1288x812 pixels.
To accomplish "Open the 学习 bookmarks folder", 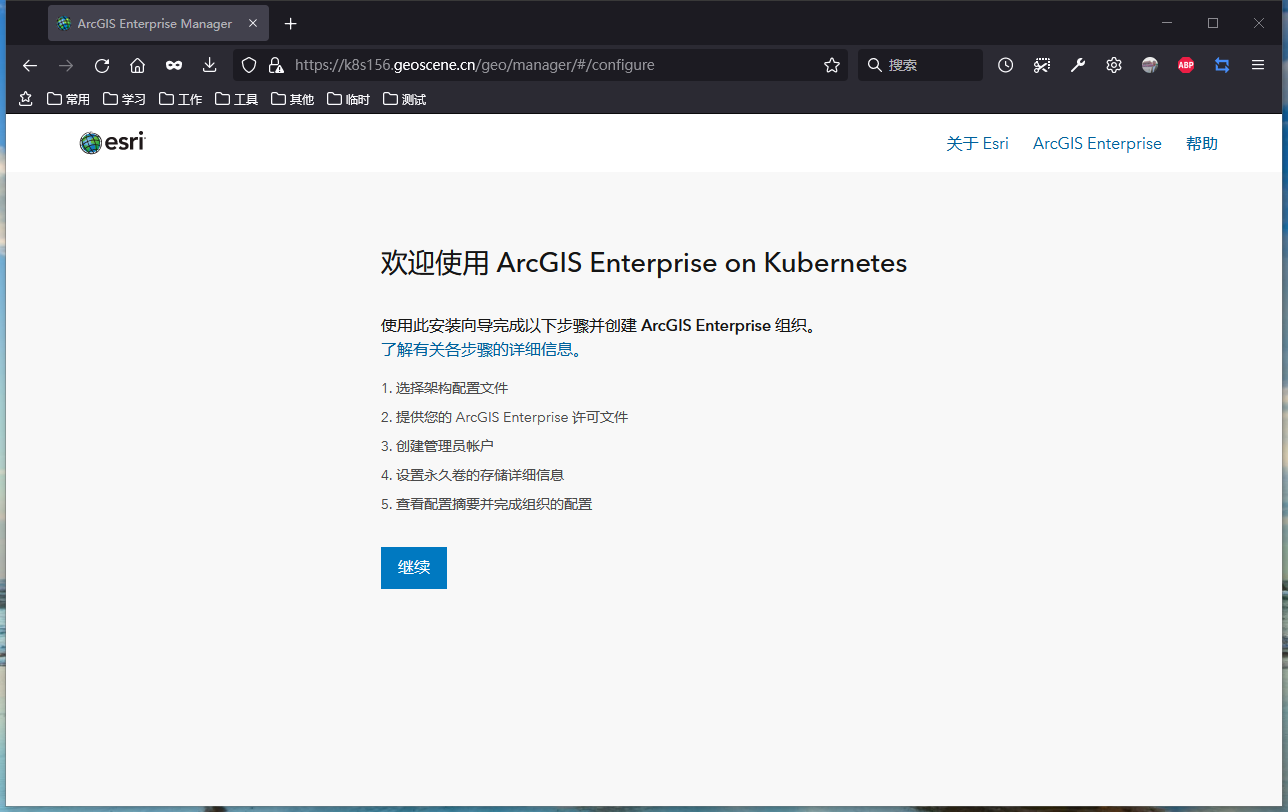I will [x=124, y=99].
